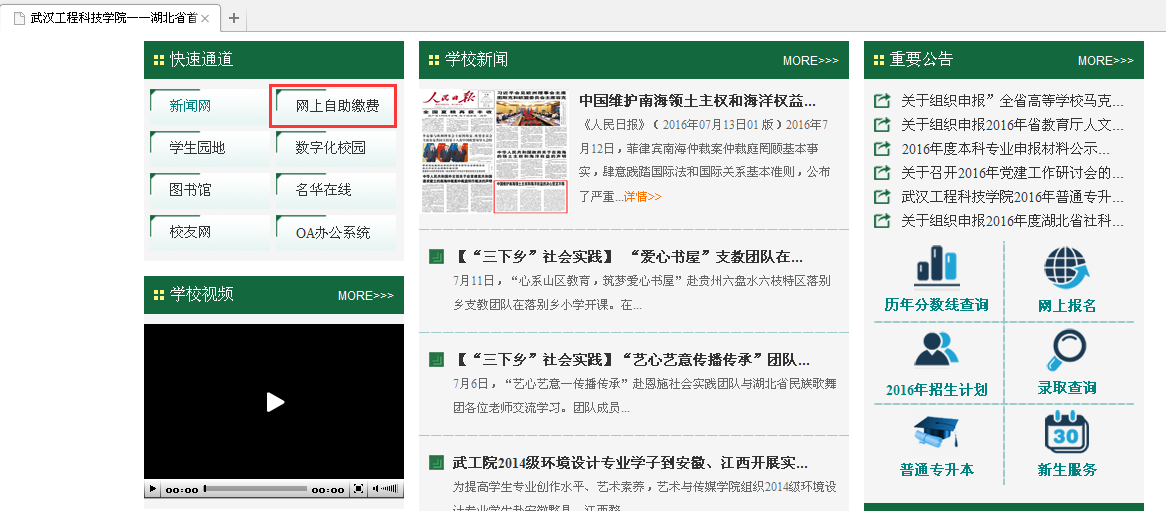This screenshot has width=1166, height=511.
Task: Expand 重要公告 with MORE>>> link
Action: click(1105, 61)
